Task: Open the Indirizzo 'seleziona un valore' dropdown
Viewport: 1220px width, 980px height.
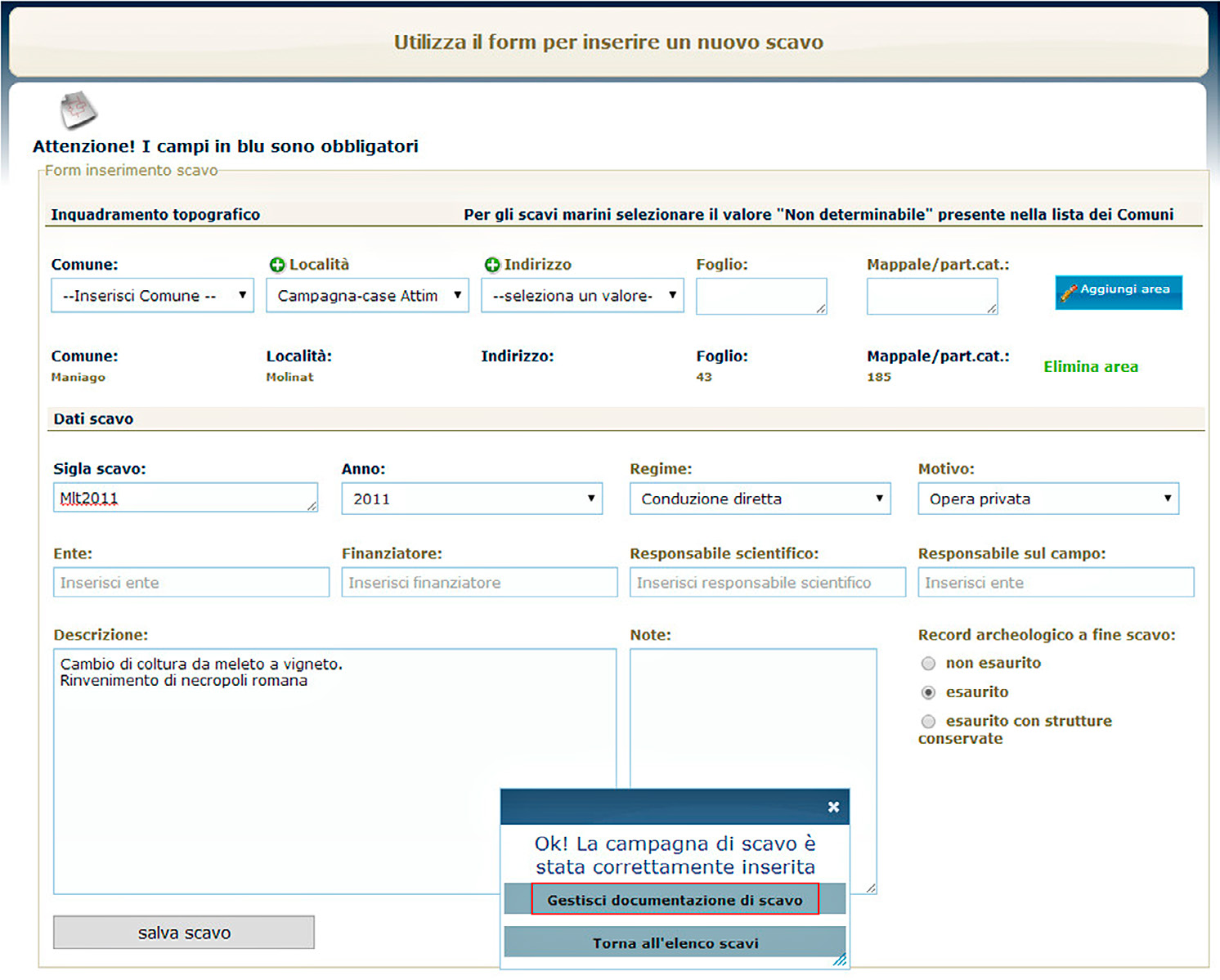Action: [x=582, y=295]
